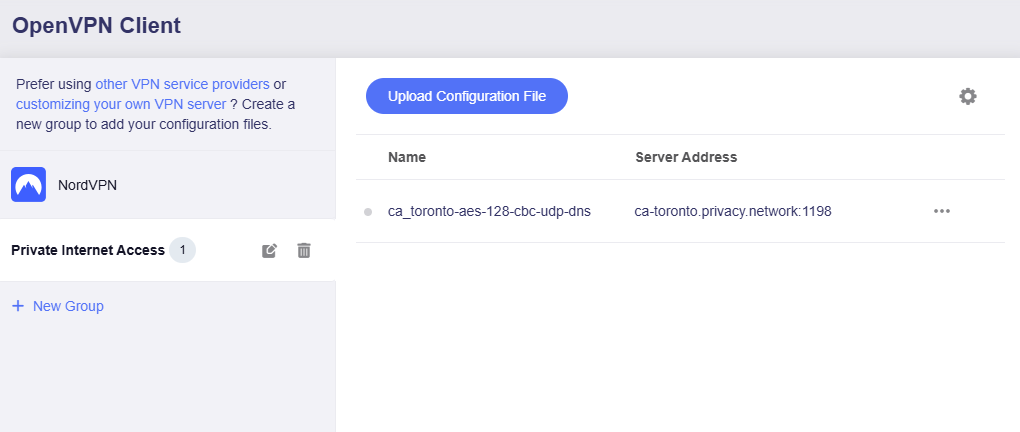Select the Private Internet Access group name

click(x=88, y=250)
